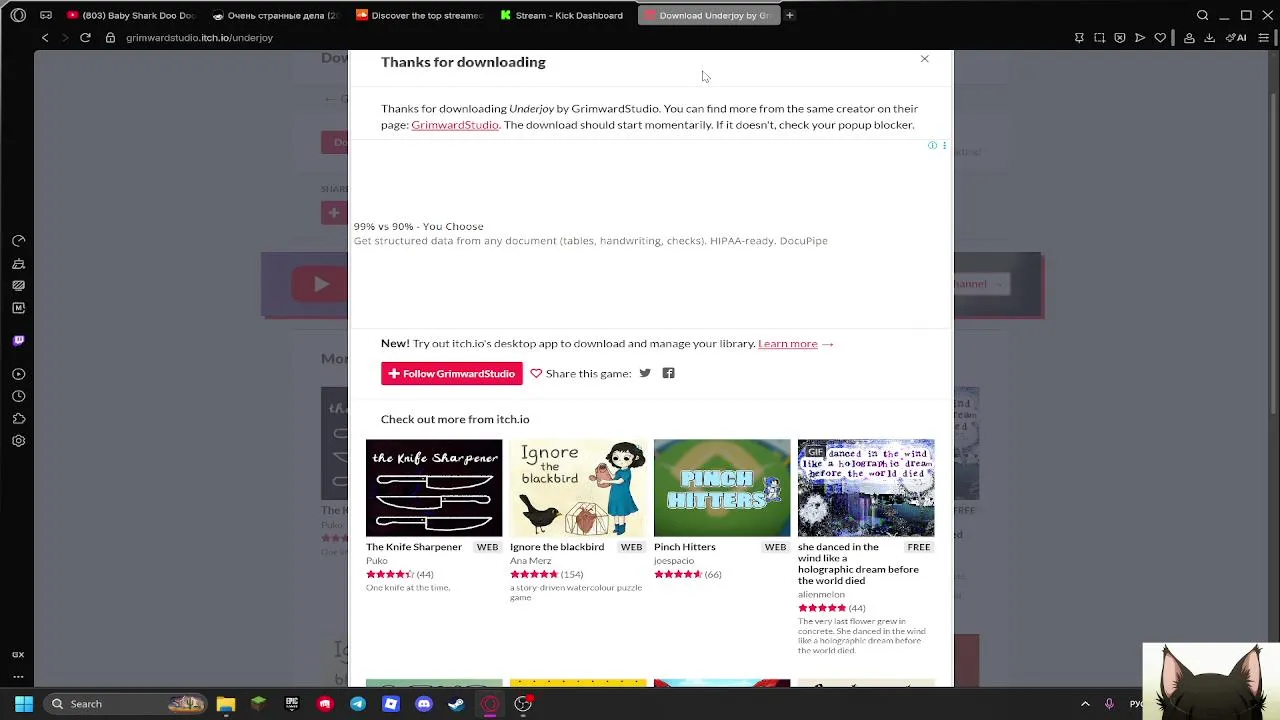Follow the Learn more link
Image resolution: width=1280 pixels, height=720 pixels.
[788, 344]
